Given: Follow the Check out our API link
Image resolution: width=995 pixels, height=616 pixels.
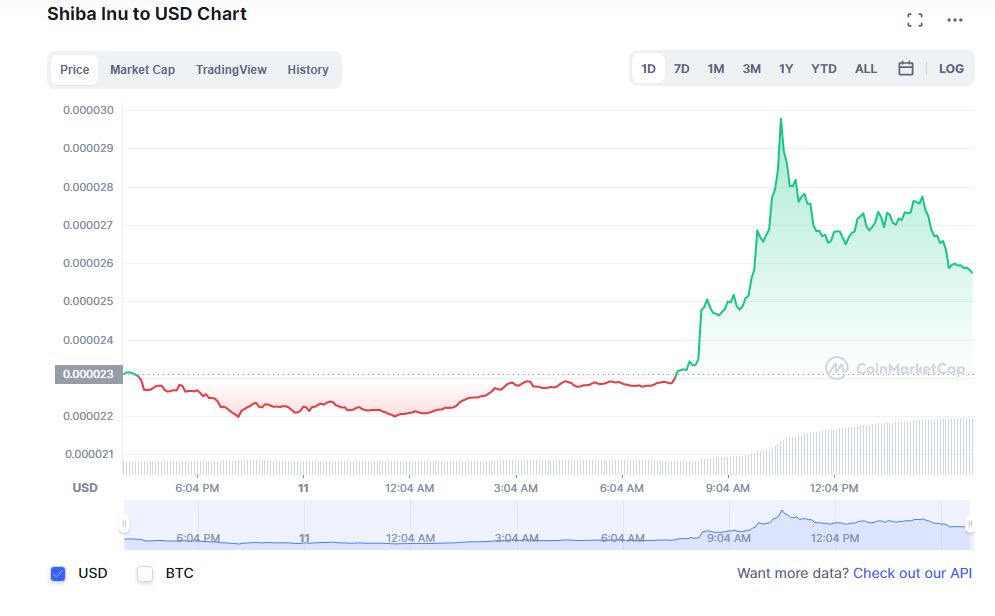Looking at the screenshot, I should point(912,573).
